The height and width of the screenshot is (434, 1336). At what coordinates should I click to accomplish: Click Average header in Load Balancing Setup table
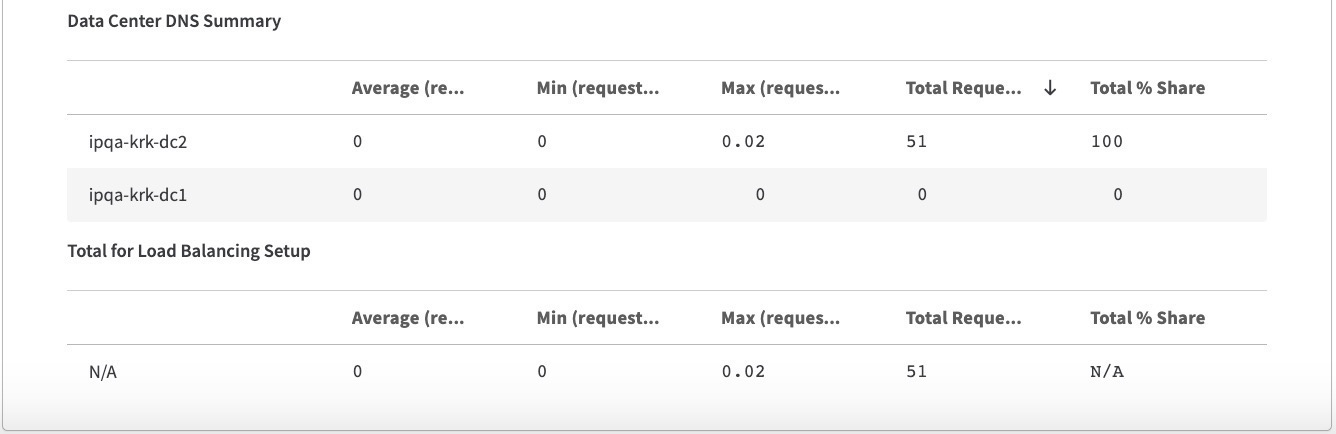coord(408,318)
